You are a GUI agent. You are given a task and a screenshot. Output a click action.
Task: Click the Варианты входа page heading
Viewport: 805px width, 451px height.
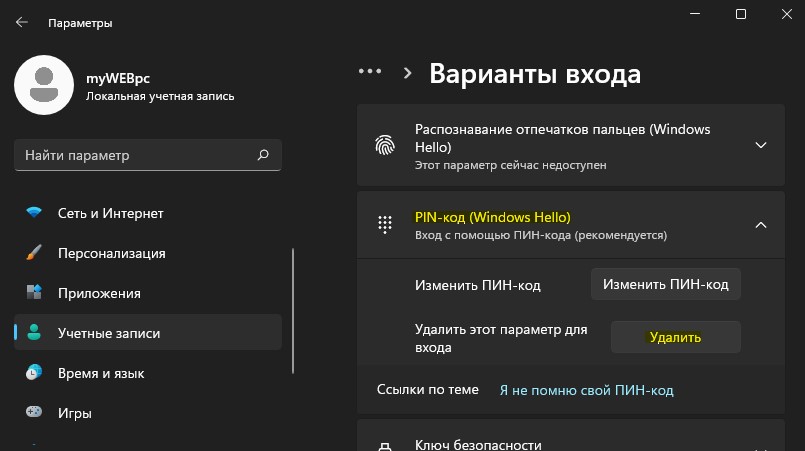535,73
